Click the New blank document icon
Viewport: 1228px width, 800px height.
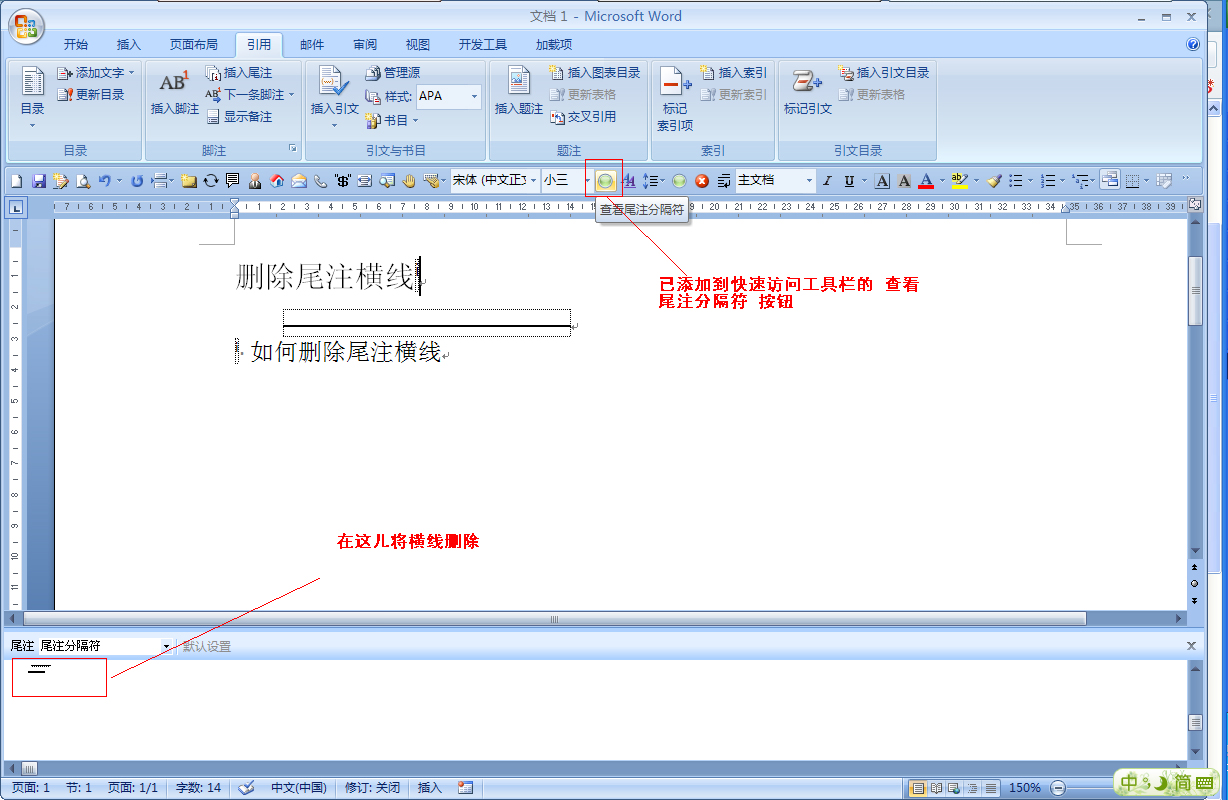tap(17, 181)
